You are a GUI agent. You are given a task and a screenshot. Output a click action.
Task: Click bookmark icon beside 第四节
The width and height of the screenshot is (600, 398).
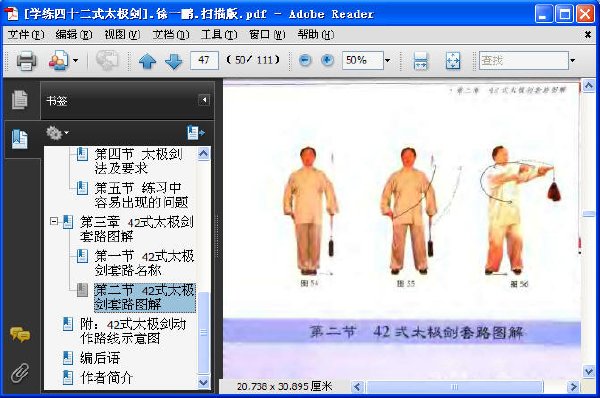(82, 154)
